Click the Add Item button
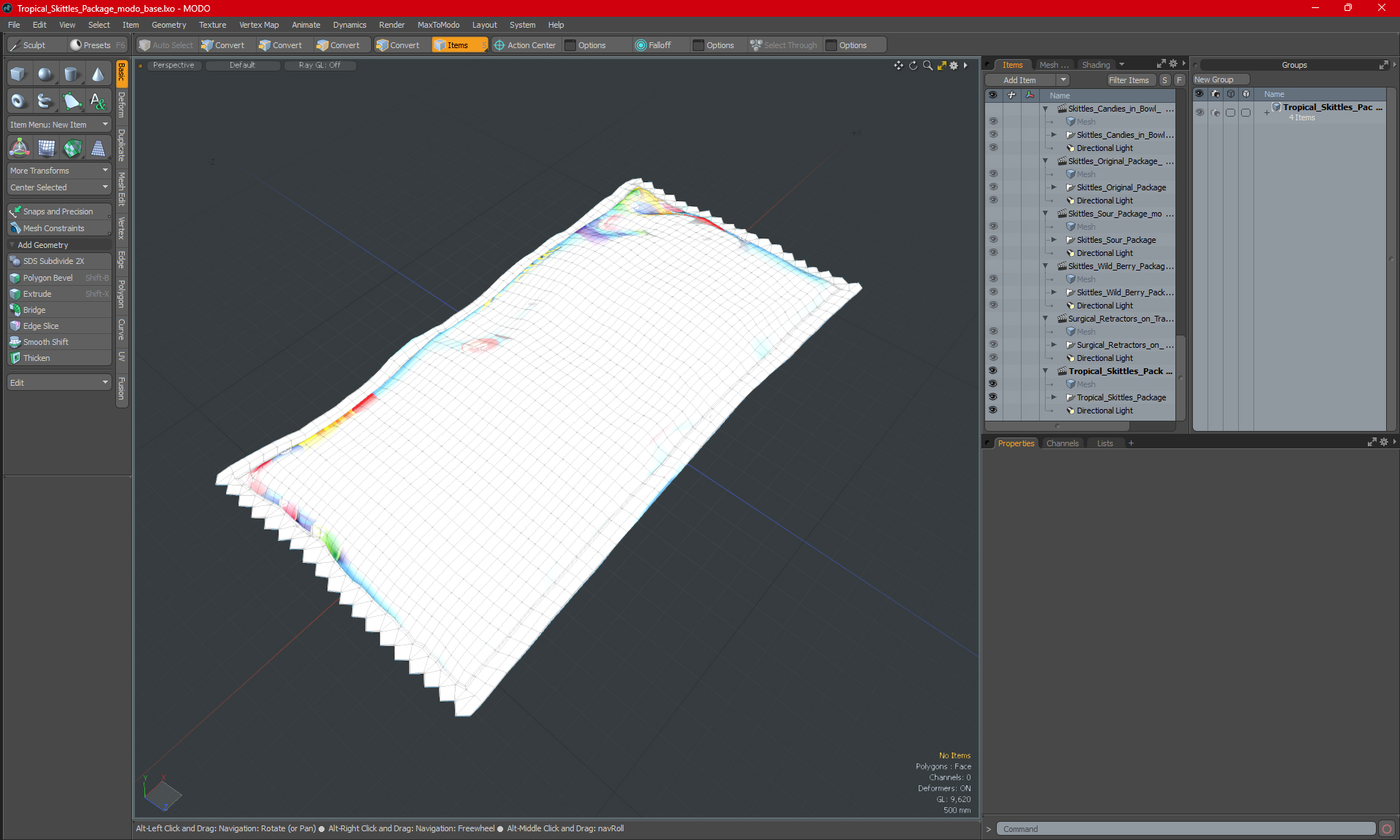The image size is (1400, 840). 1019,80
